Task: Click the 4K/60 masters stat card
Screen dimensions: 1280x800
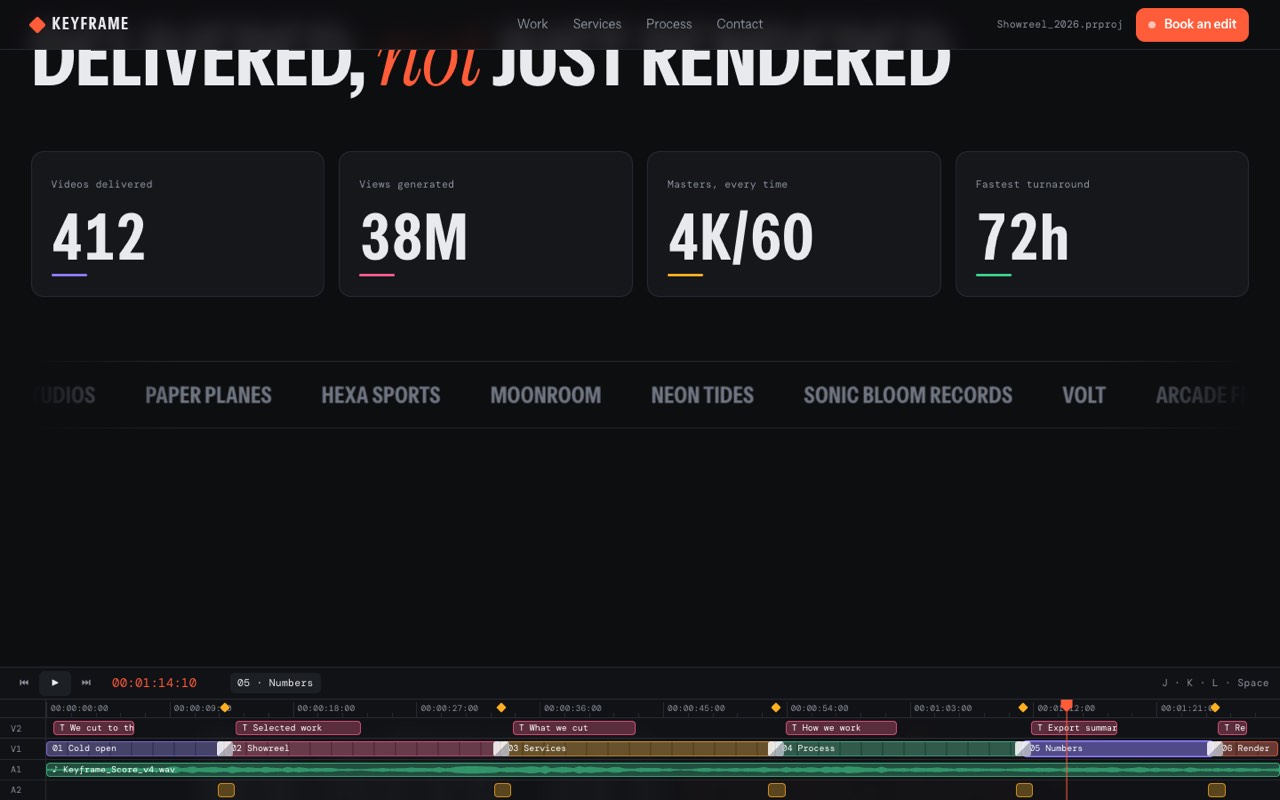Action: [x=794, y=224]
